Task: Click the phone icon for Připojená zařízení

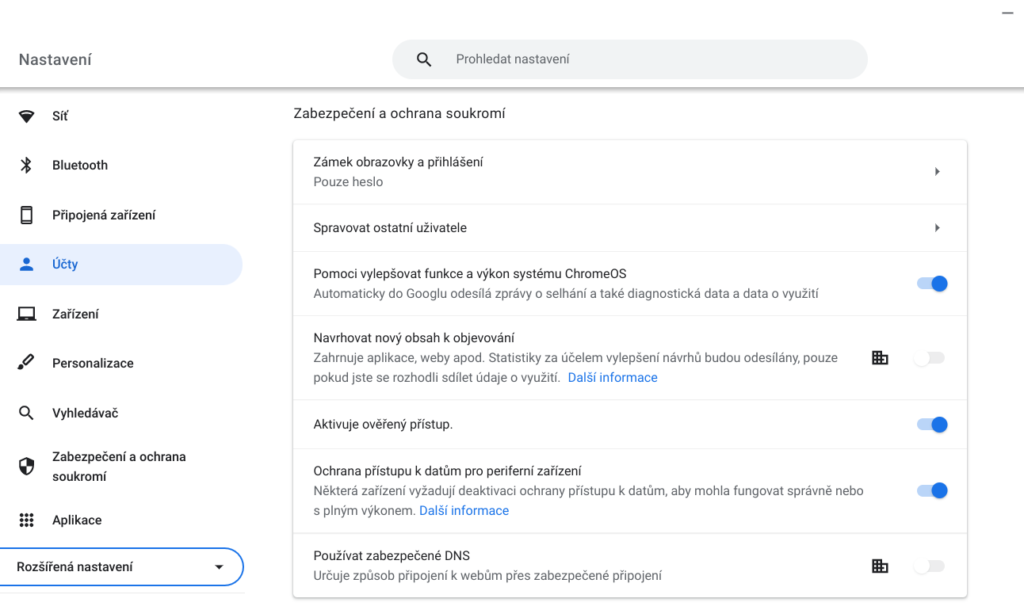Action: 27,215
